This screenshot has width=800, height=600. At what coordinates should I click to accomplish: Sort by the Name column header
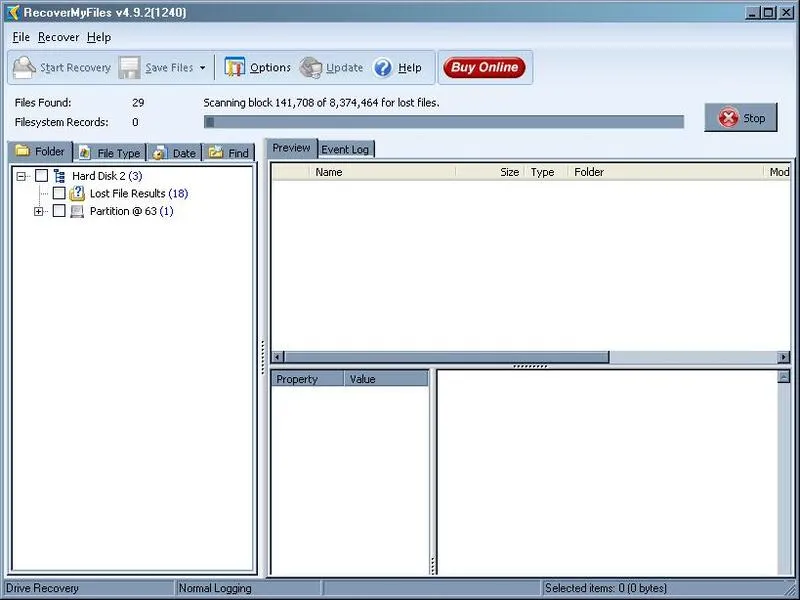[x=383, y=172]
